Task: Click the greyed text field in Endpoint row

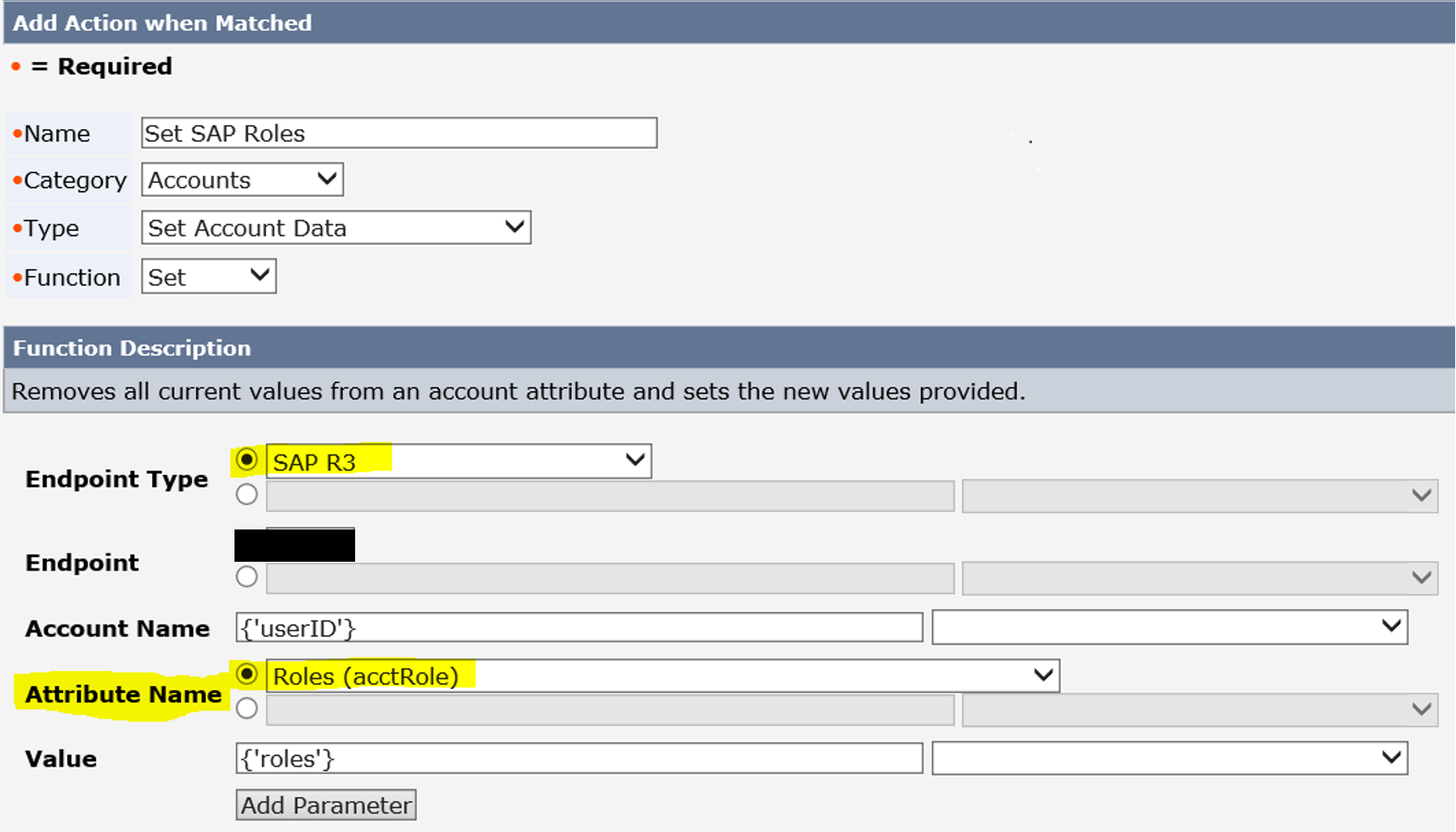Action: pos(610,579)
